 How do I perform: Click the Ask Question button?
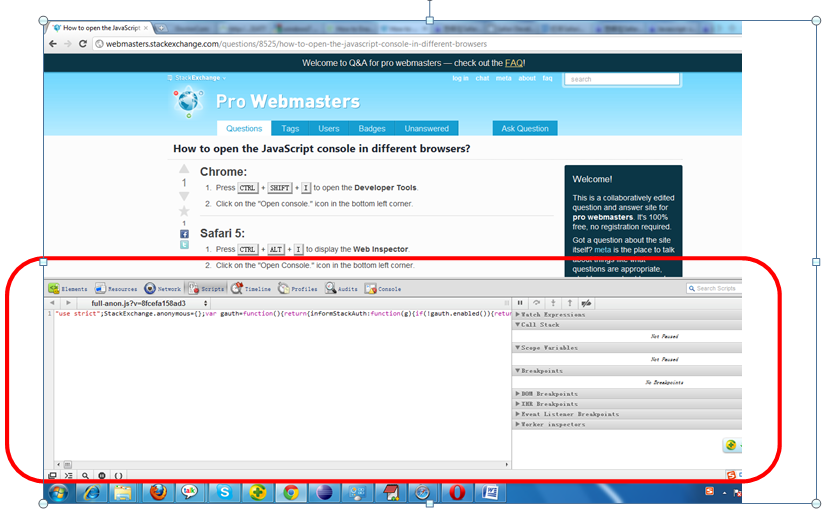[x=525, y=129]
